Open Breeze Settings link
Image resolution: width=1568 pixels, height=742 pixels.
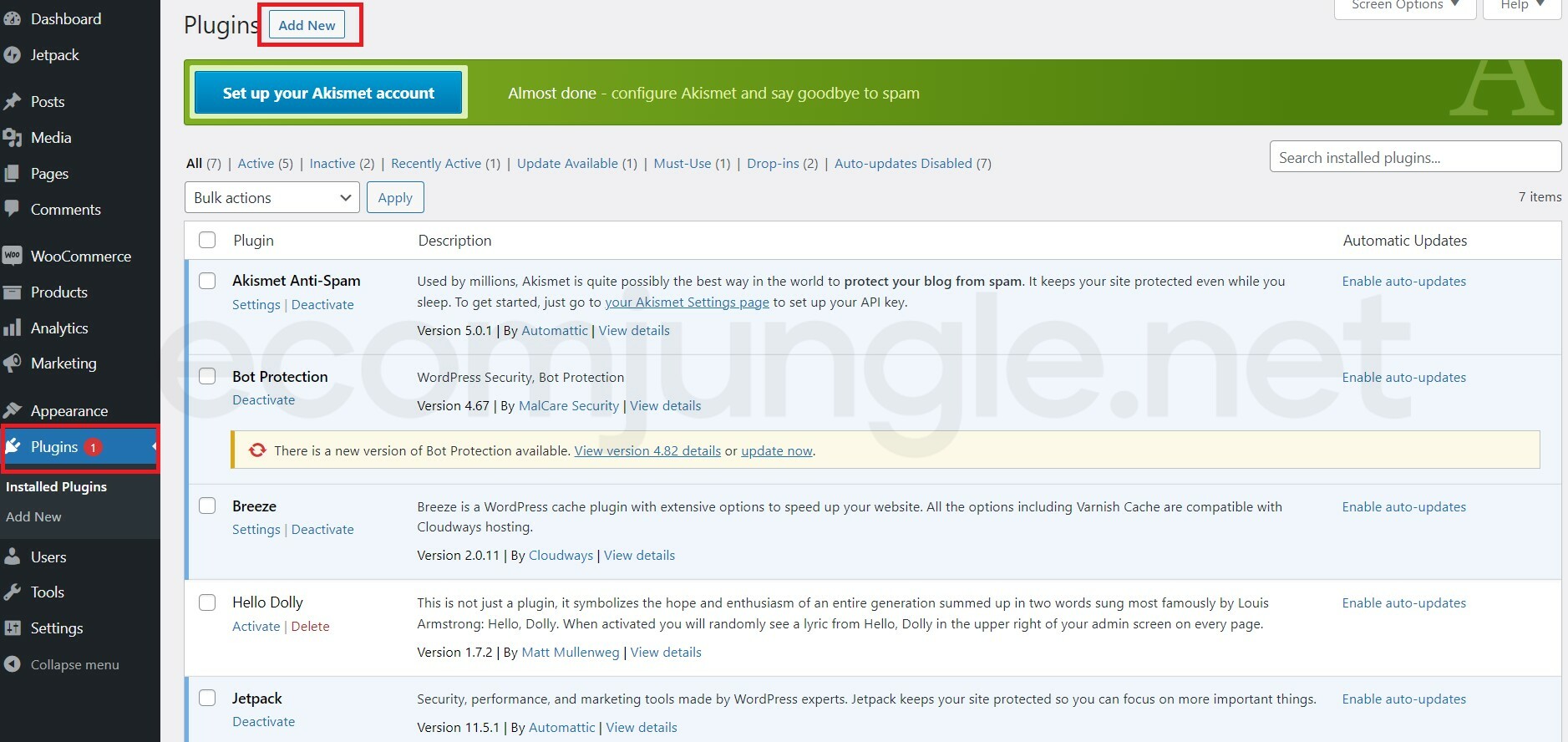point(256,530)
